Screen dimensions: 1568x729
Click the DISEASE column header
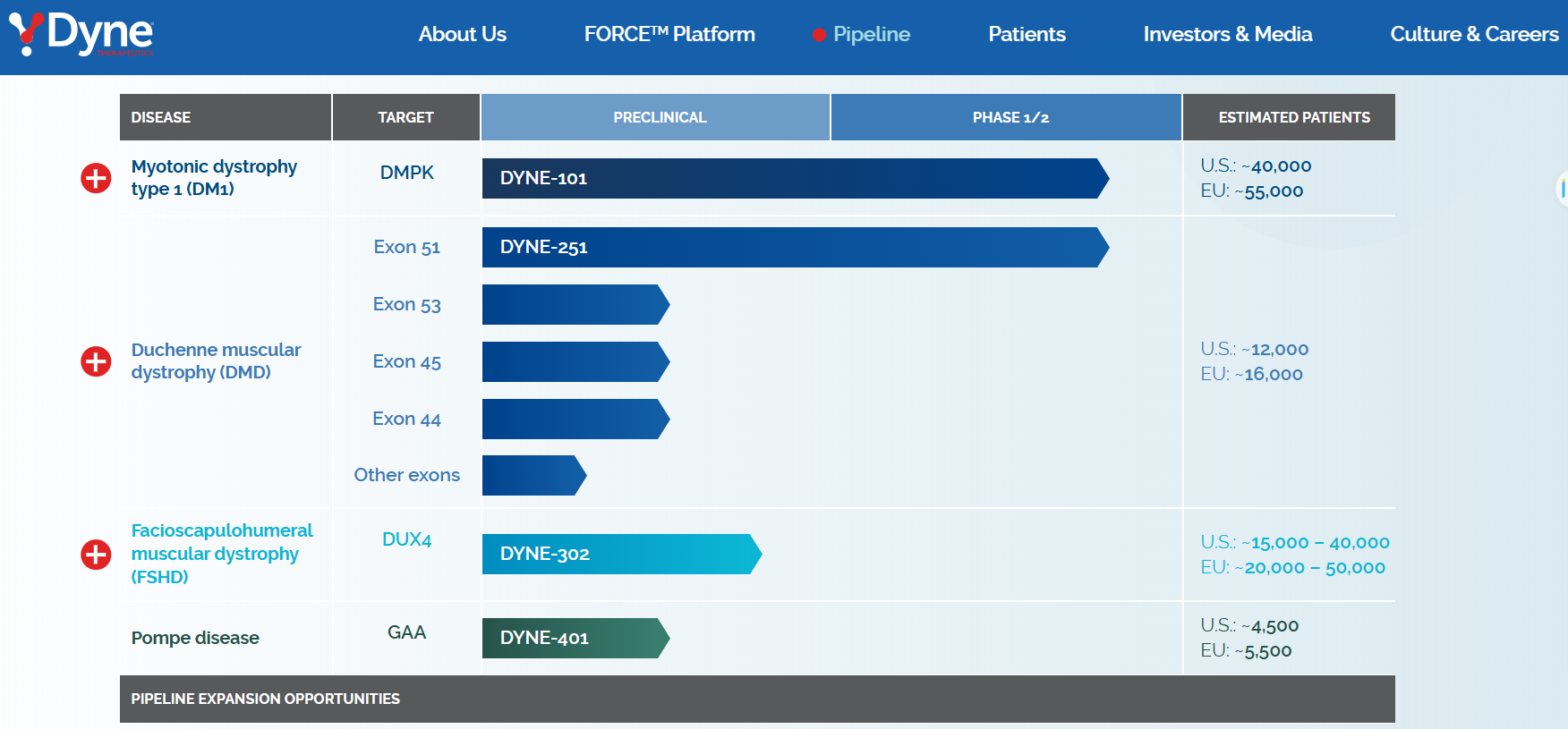[226, 117]
